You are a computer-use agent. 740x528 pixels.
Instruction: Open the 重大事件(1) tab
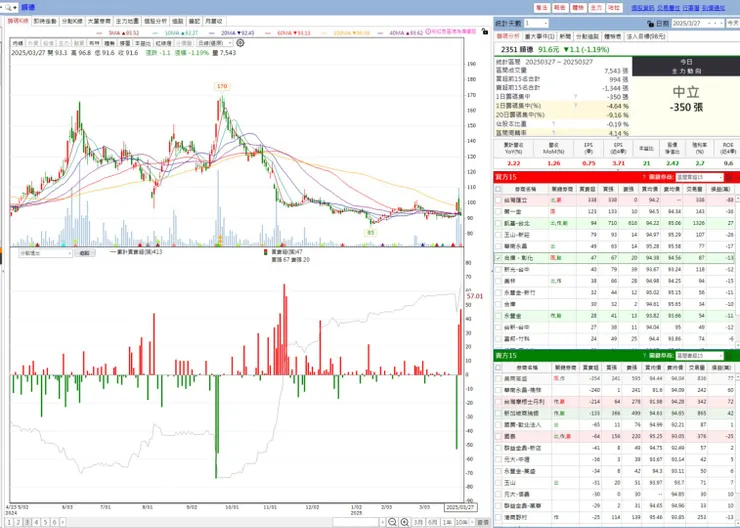click(x=539, y=36)
